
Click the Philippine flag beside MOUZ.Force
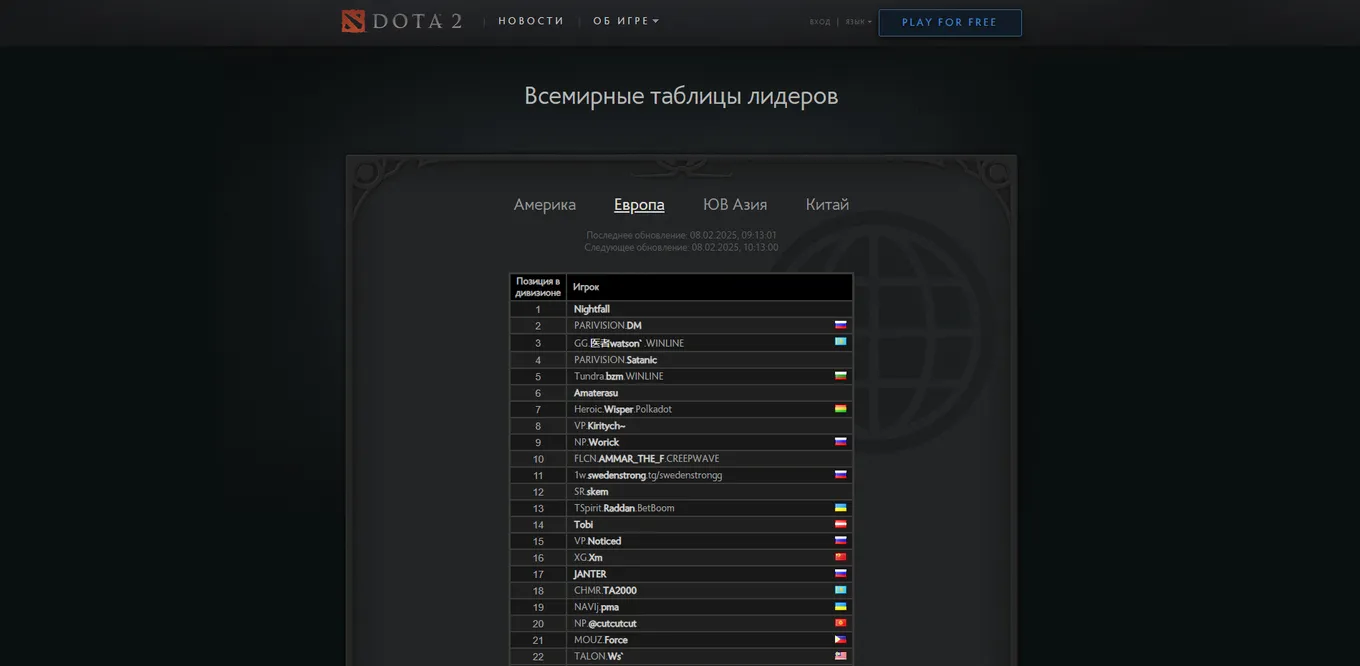841,640
